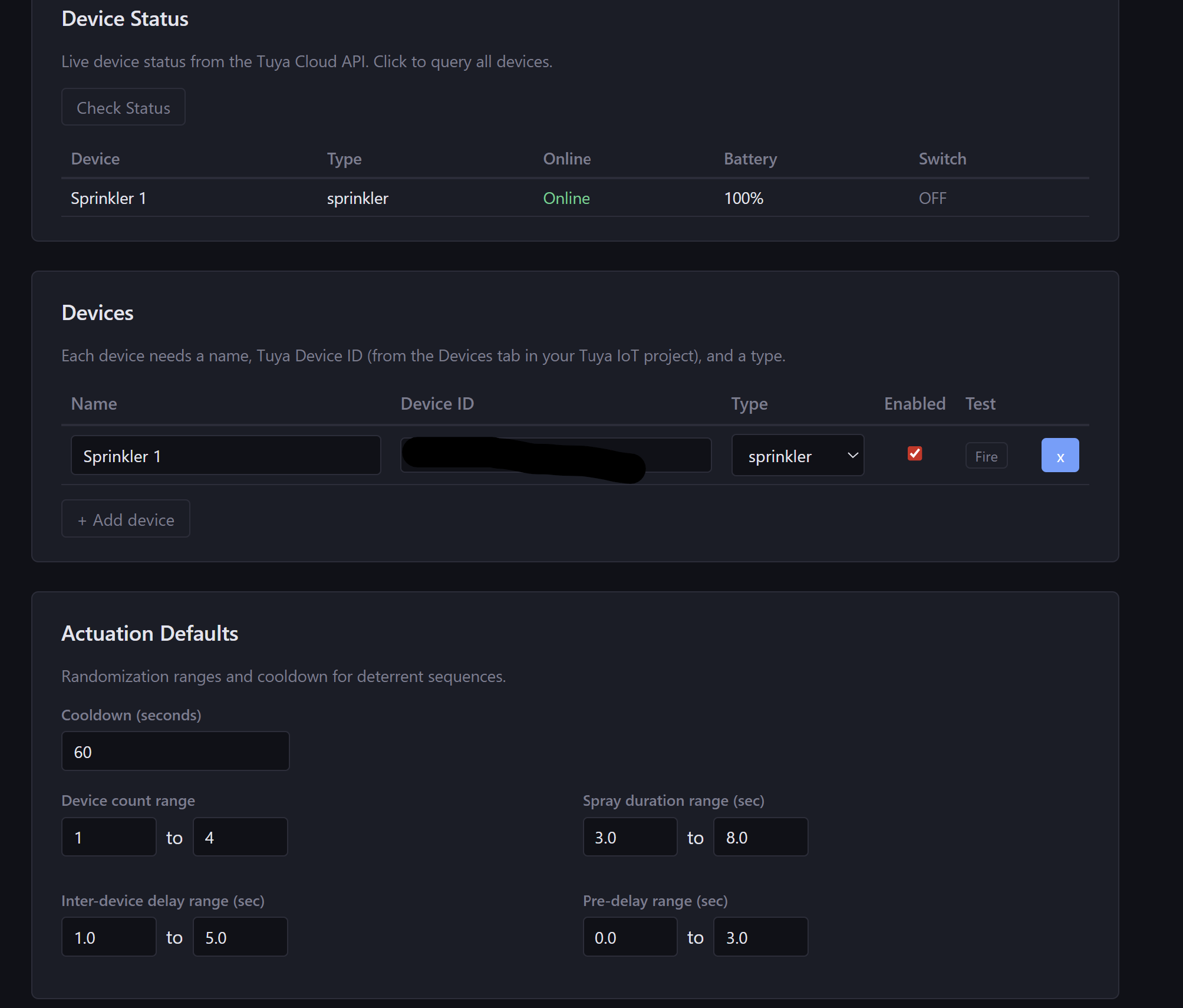Image resolution: width=1183 pixels, height=1008 pixels.
Task: Remove Sprinkler 1 with the x button
Action: pyautogui.click(x=1059, y=455)
